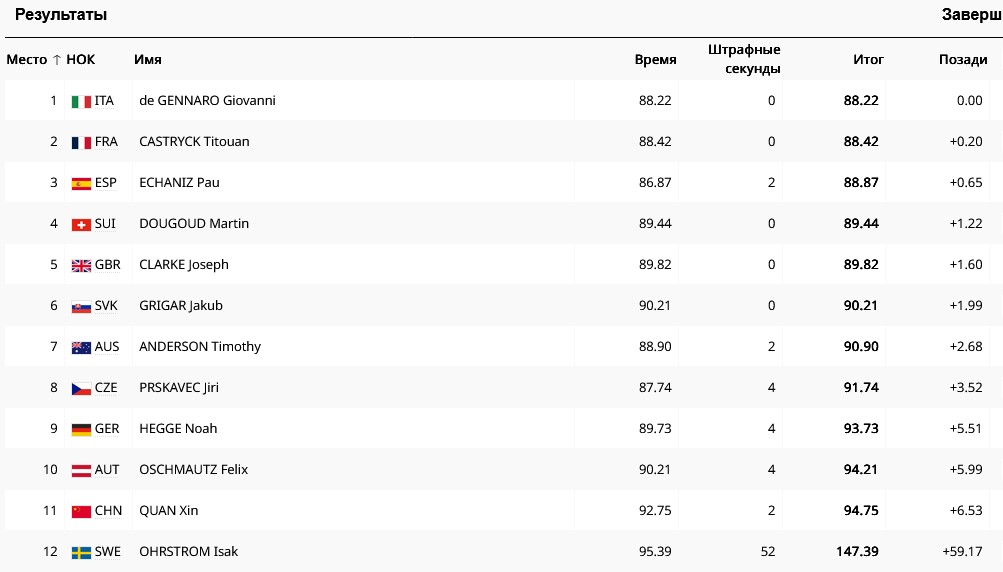Click the Great Britain flag icon
Viewport: 1003px width, 572px height.
point(81,265)
